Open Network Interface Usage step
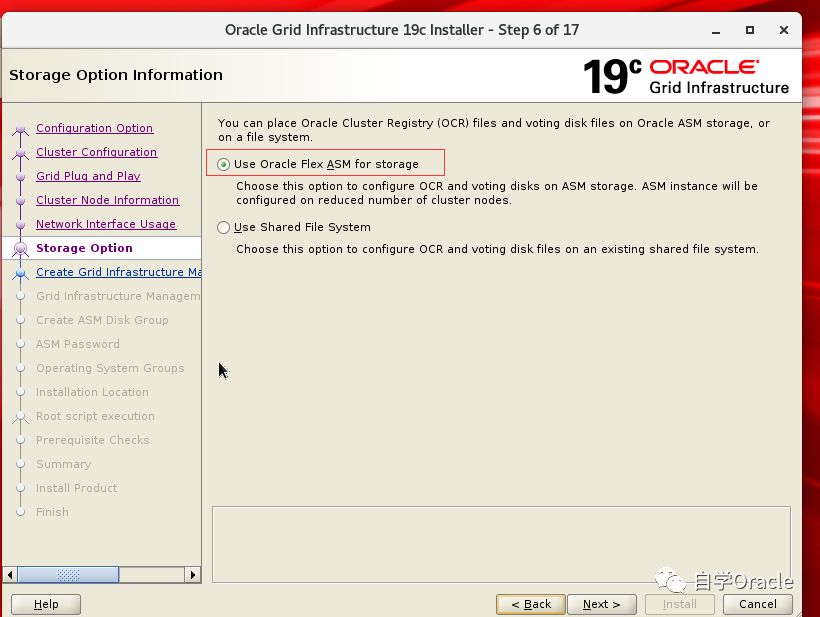This screenshot has height=617, width=820. click(x=106, y=224)
